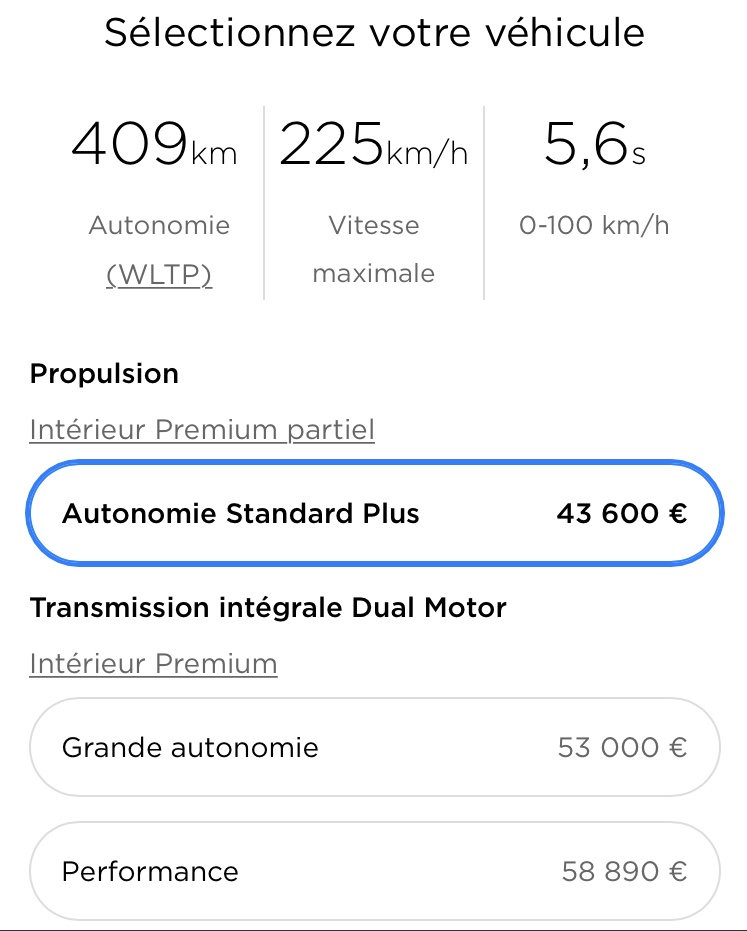Click the 5,6 acceleration figure
The height and width of the screenshot is (931, 747).
coord(586,146)
